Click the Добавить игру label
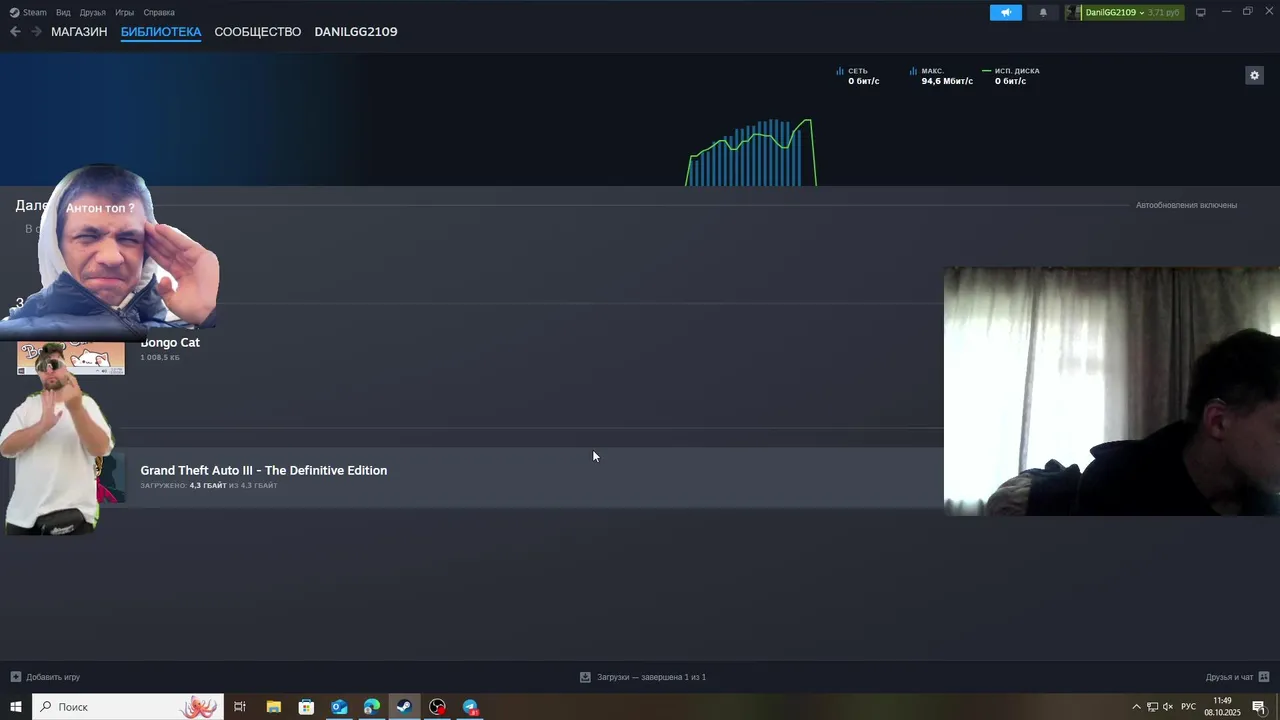 (x=53, y=677)
